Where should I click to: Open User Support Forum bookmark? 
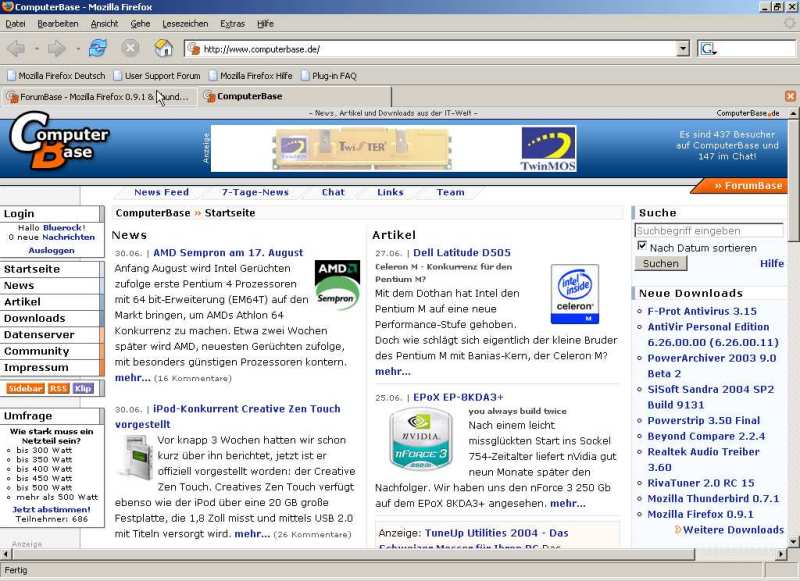157,75
